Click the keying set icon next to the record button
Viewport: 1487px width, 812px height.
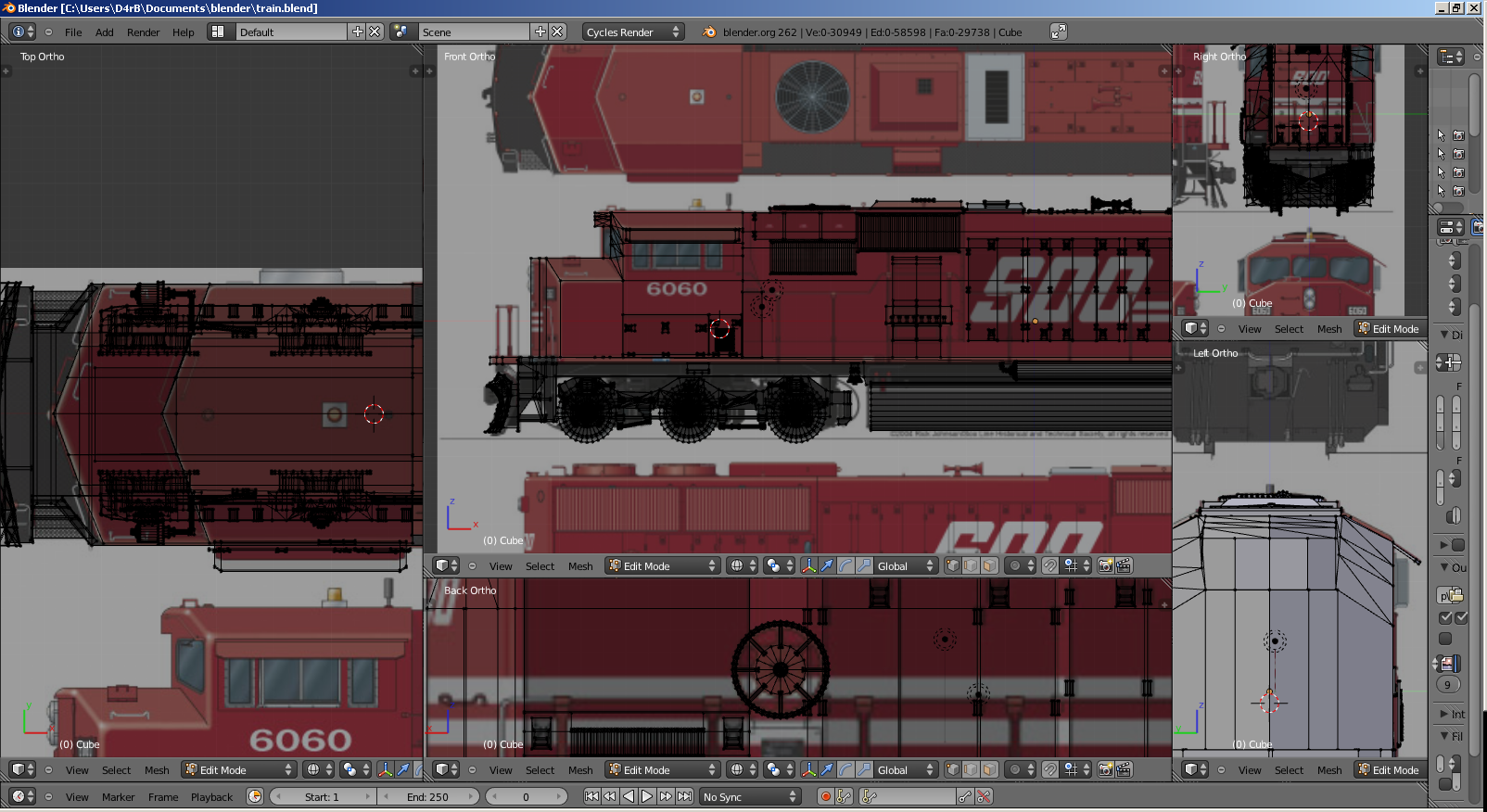tap(843, 796)
